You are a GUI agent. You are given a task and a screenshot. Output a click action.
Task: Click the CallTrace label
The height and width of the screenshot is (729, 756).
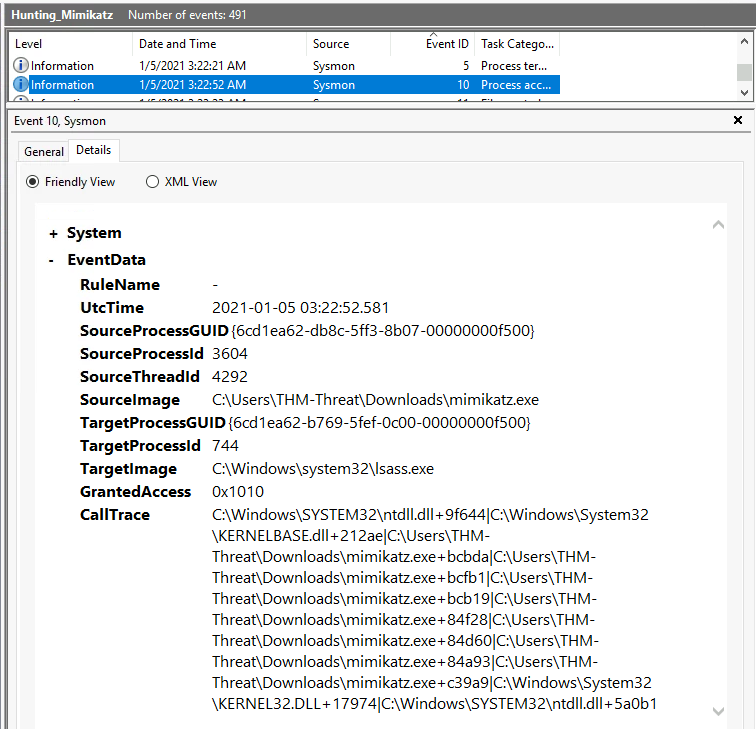pos(115,515)
